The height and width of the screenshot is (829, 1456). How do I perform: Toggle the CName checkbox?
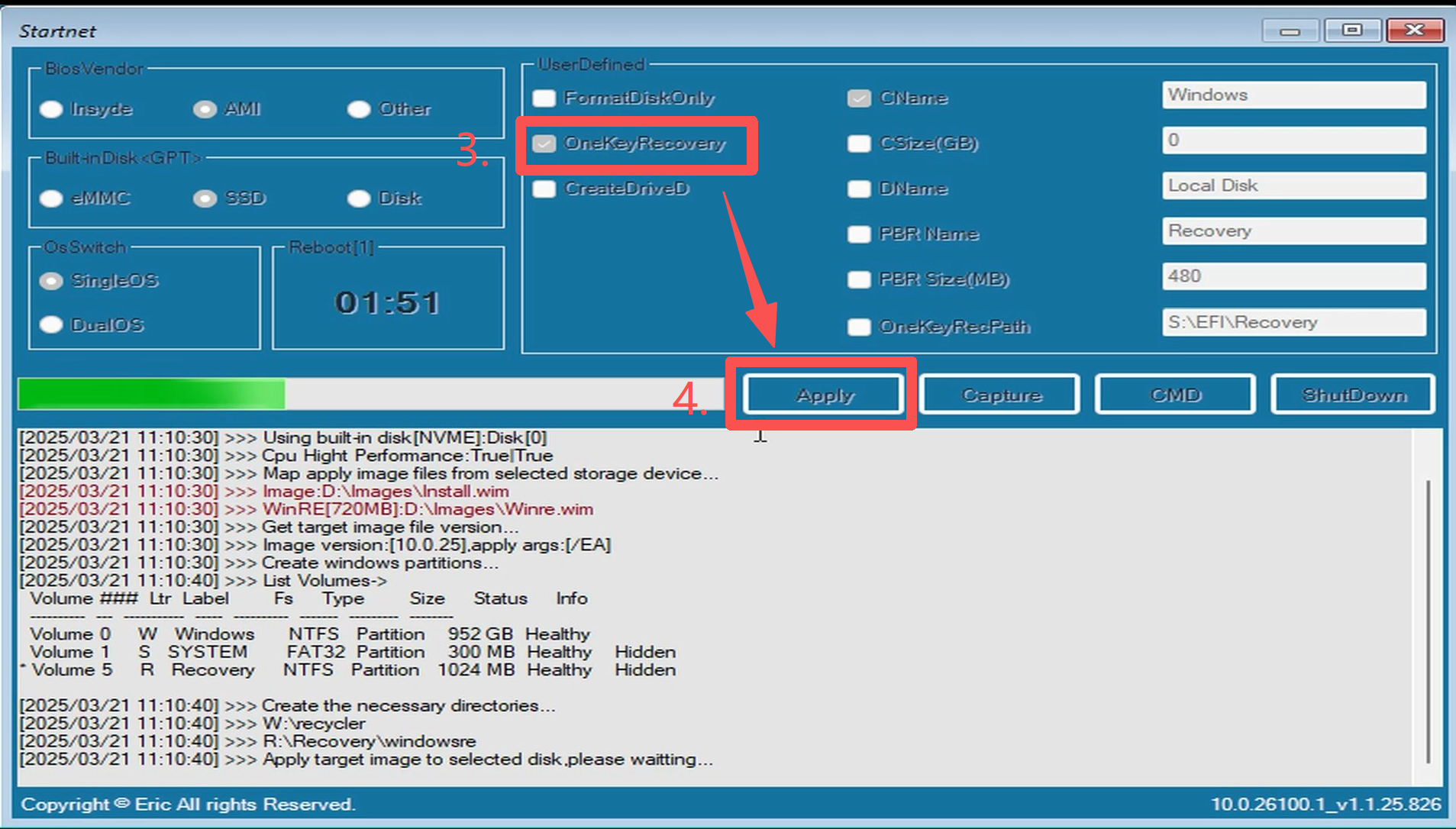859,98
